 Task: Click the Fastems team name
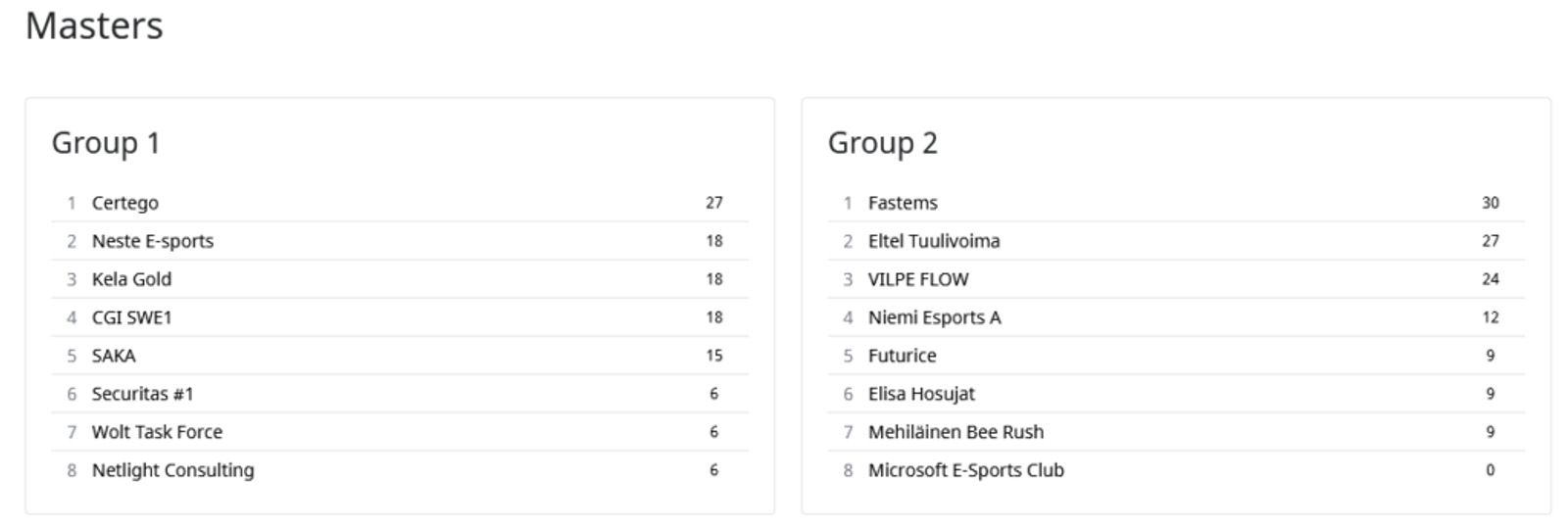(x=903, y=203)
